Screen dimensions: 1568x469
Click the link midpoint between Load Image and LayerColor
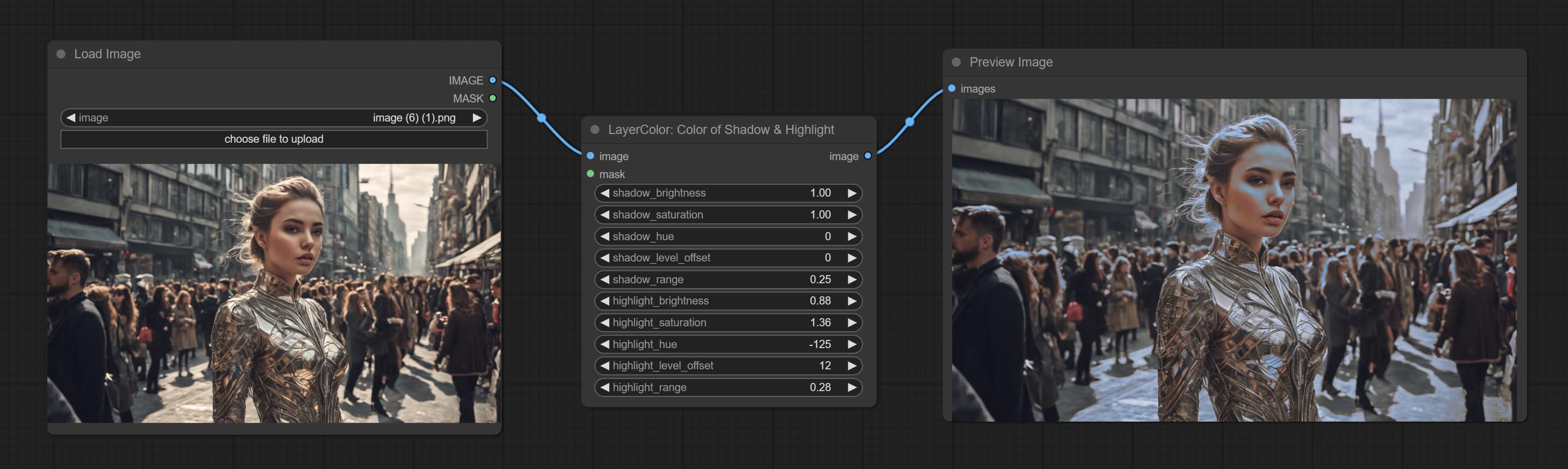click(x=541, y=118)
